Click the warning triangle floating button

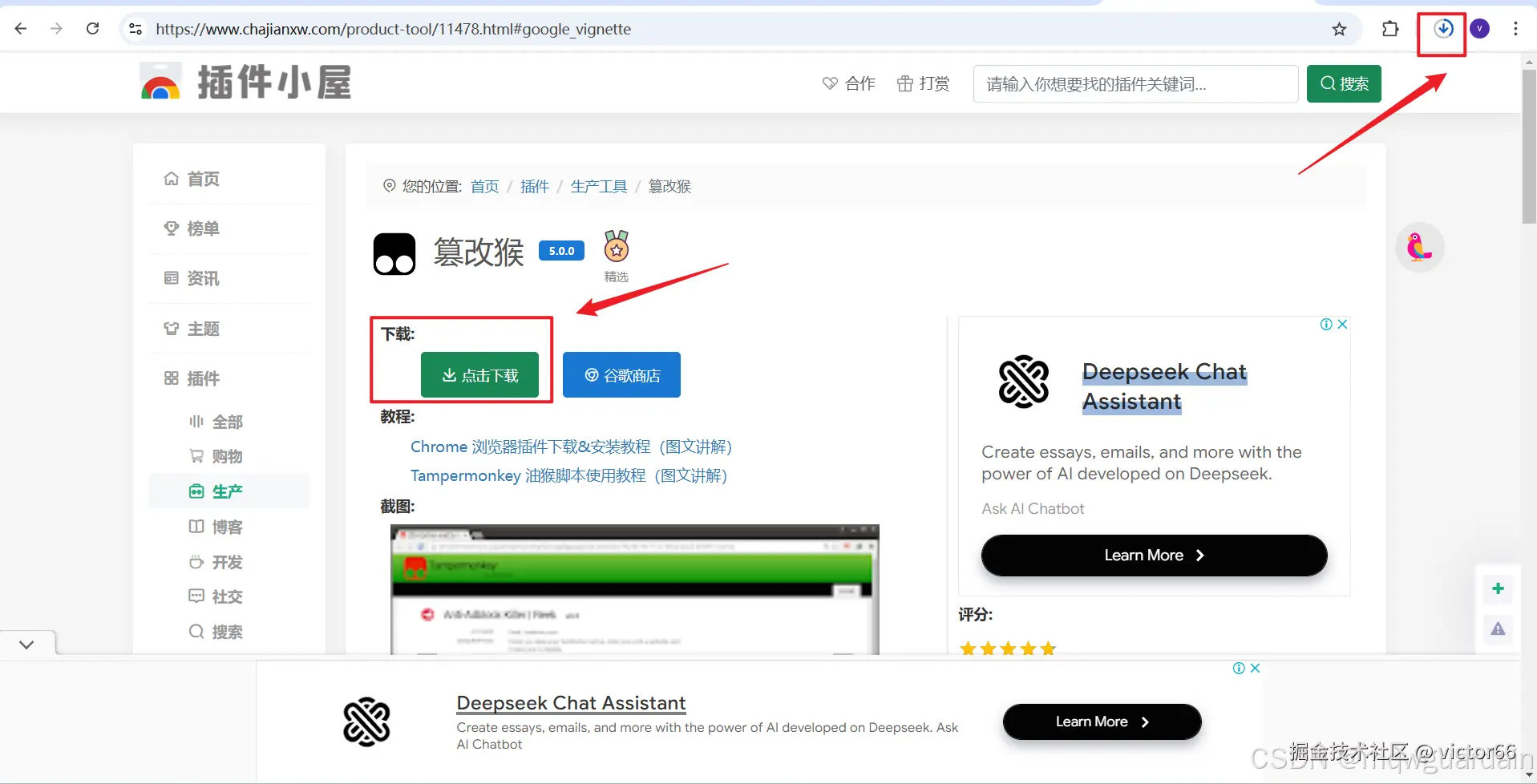(1498, 629)
